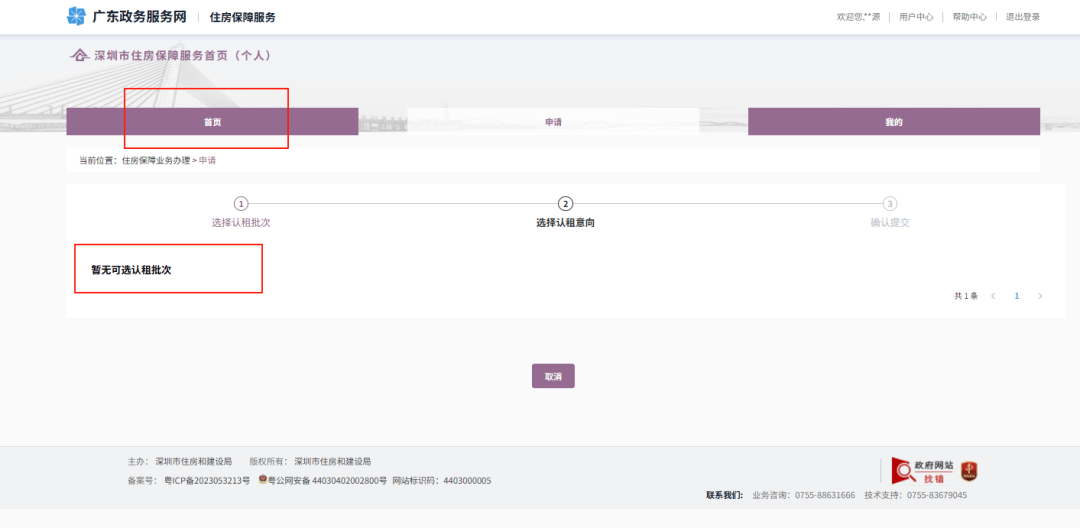Viewport: 1080px width, 528px height.
Task: Click the house icon beside 深圳市住房保障服务首页
Action: click(x=79, y=56)
